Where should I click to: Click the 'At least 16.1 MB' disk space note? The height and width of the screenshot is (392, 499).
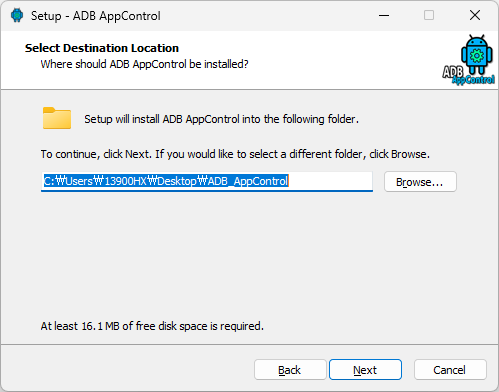tap(152, 326)
